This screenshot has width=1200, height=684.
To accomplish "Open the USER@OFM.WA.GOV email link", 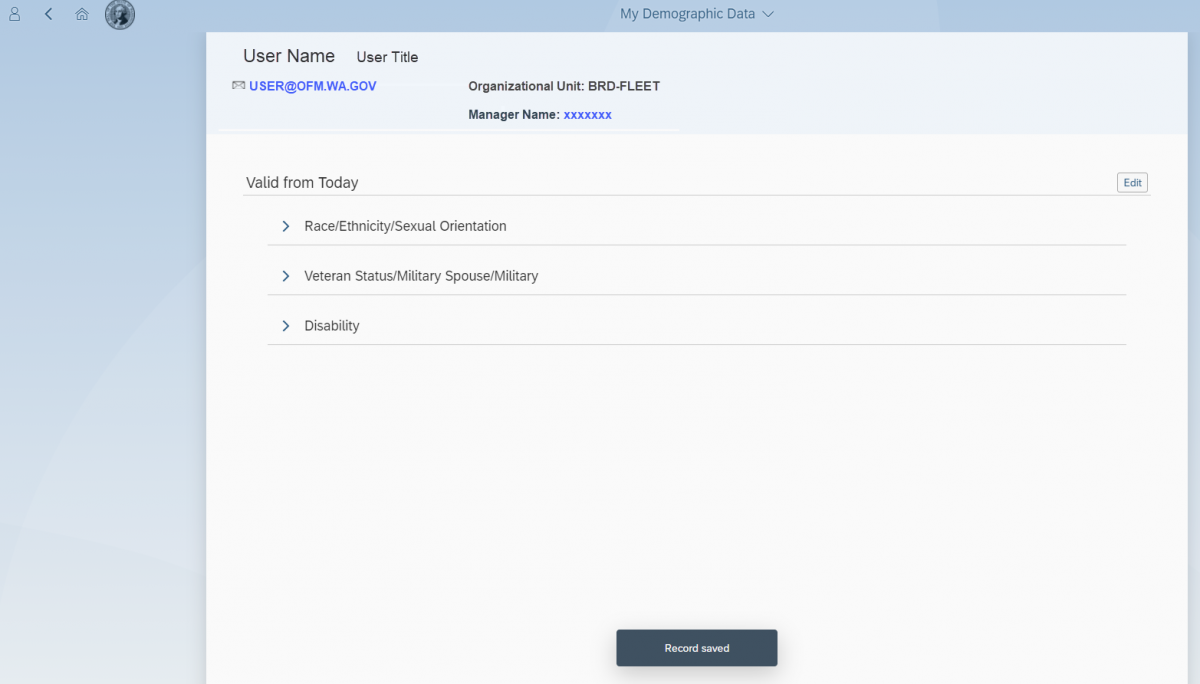I will (312, 85).
